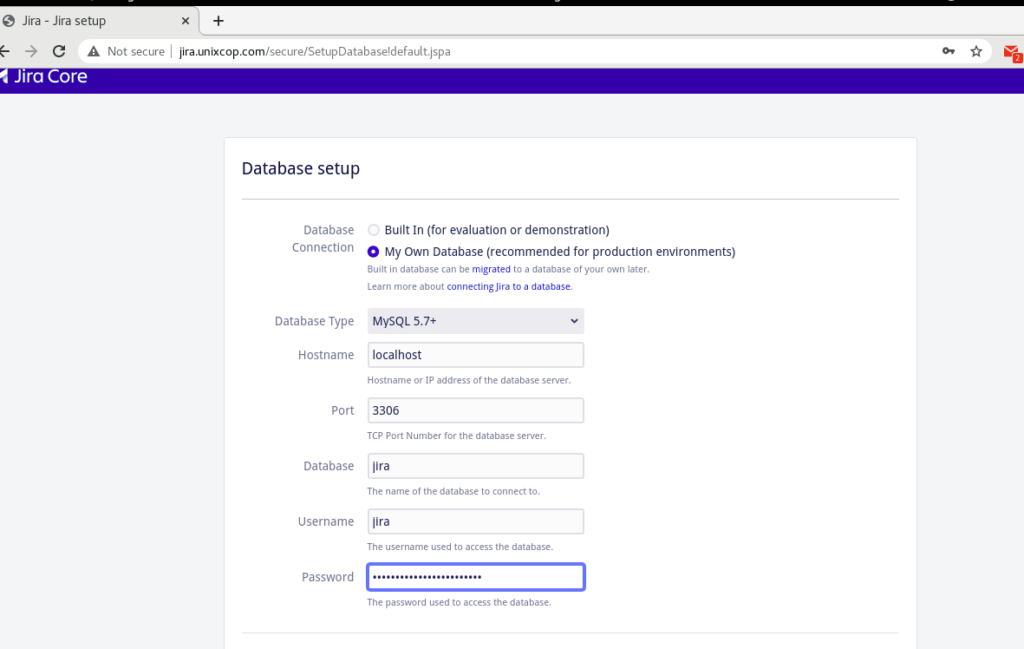Viewport: 1024px width, 649px height.
Task: Select Built In database radio option
Action: 373,230
